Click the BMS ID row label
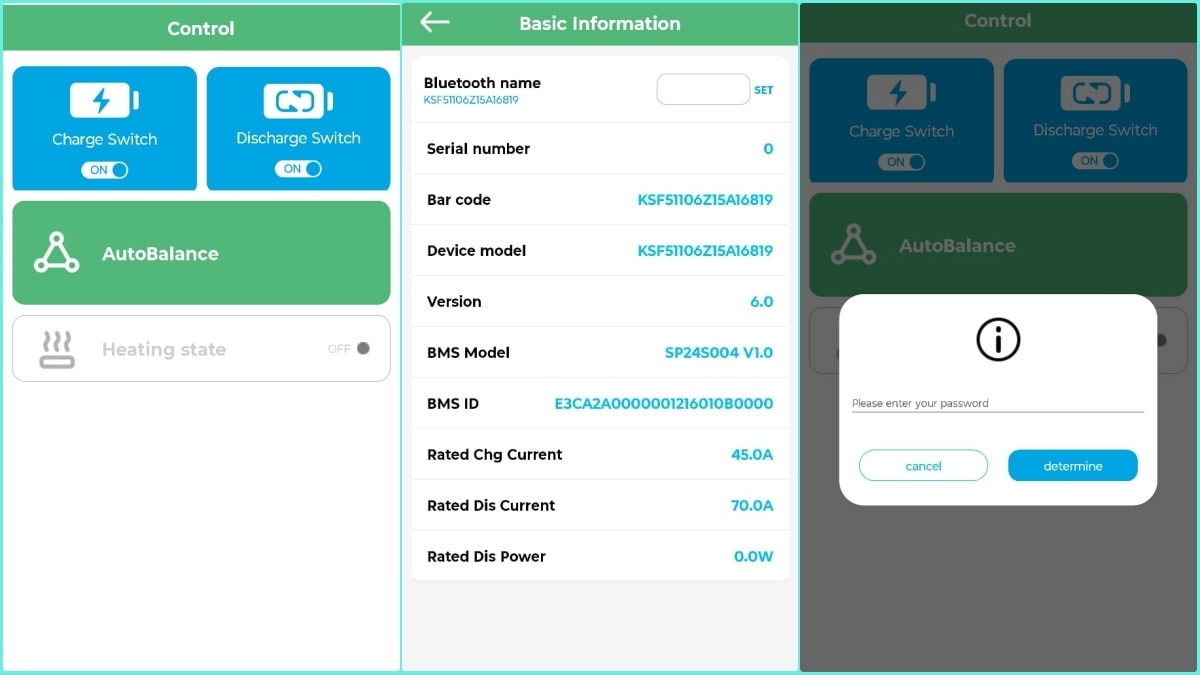 (x=453, y=404)
